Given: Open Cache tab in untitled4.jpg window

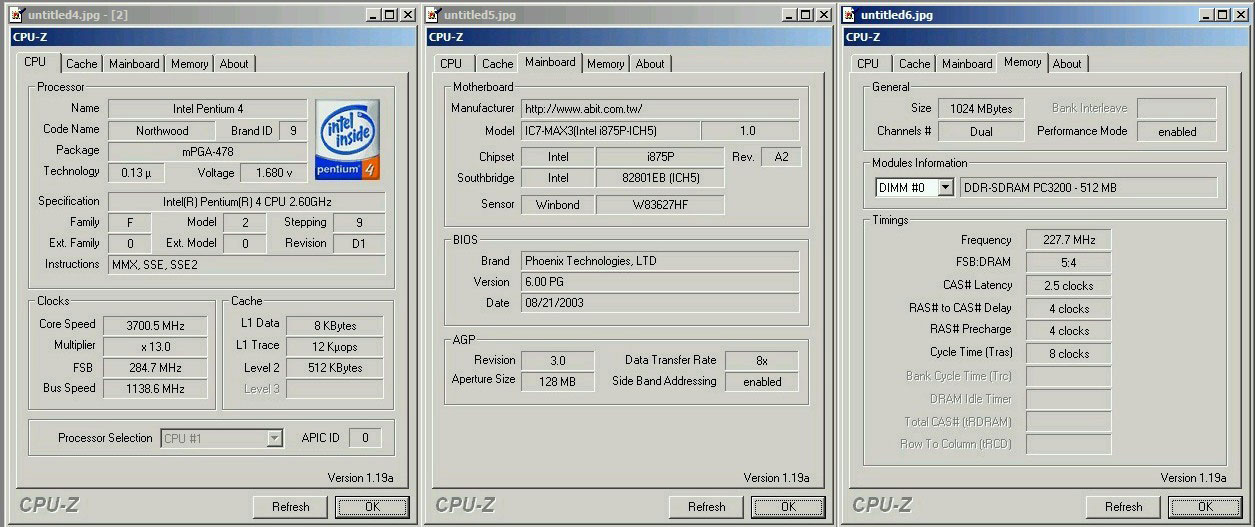Looking at the screenshot, I should click(82, 64).
